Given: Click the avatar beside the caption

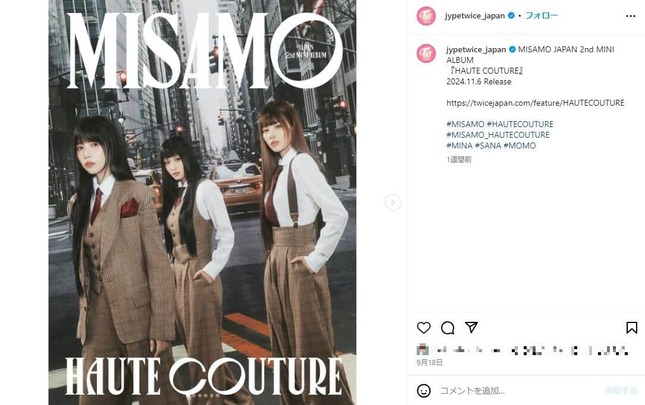Looking at the screenshot, I should tap(426, 53).
